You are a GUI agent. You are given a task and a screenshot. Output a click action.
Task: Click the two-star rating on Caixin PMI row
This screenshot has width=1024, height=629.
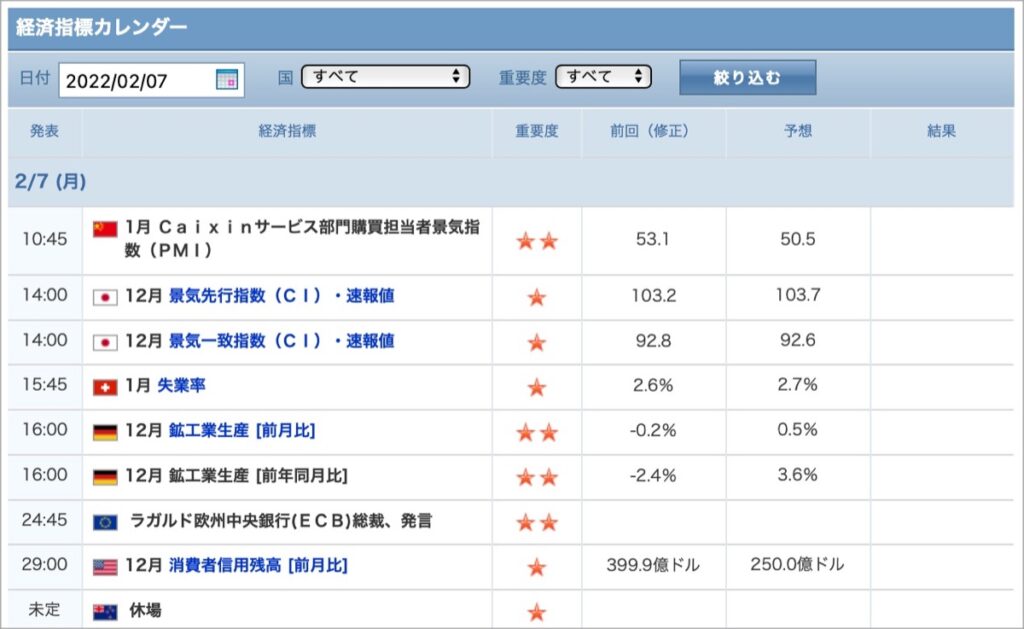point(537,241)
